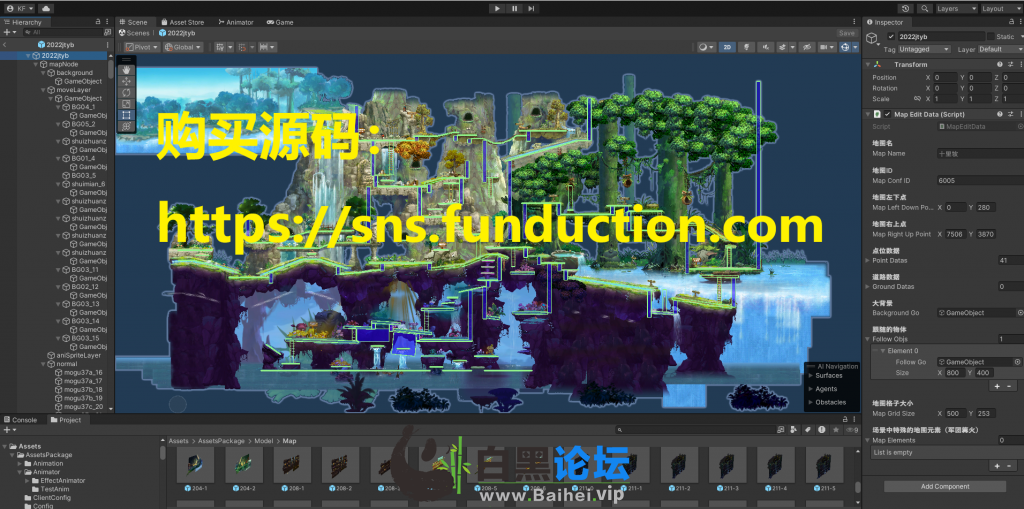Toggle scene effects icon
This screenshot has width=1024, height=509.
[x=783, y=47]
